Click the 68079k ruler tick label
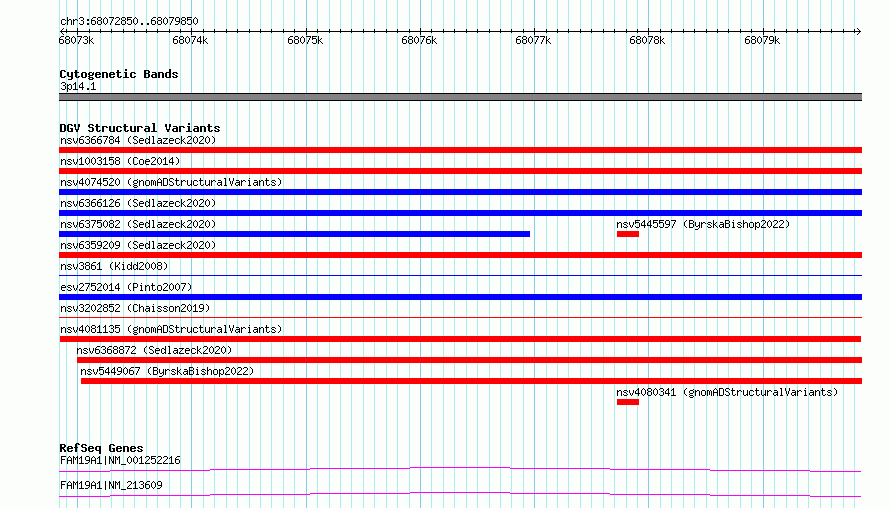Screen dimensions: 890x508 (762, 40)
